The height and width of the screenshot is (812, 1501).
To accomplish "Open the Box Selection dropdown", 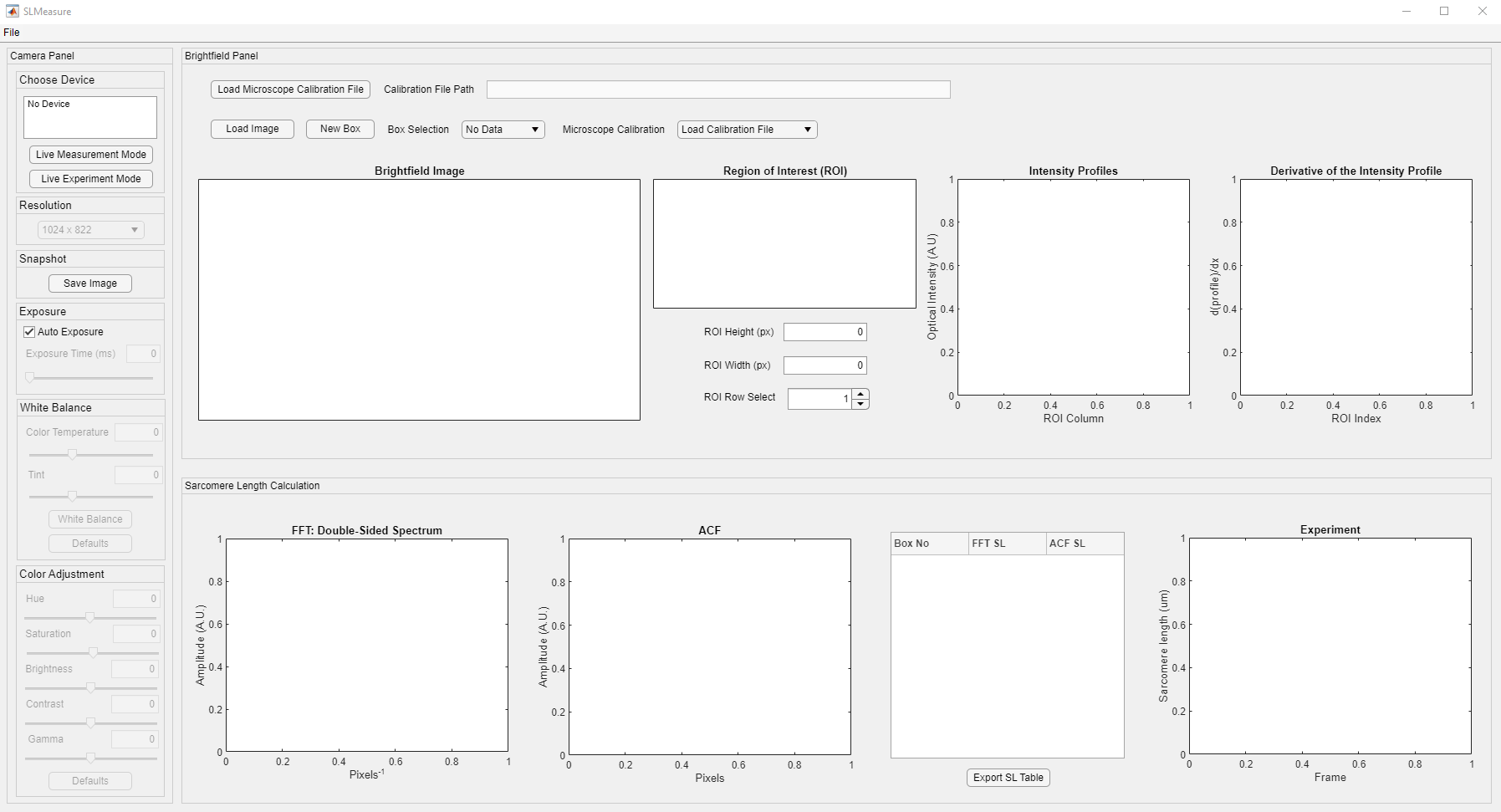I will pos(503,130).
